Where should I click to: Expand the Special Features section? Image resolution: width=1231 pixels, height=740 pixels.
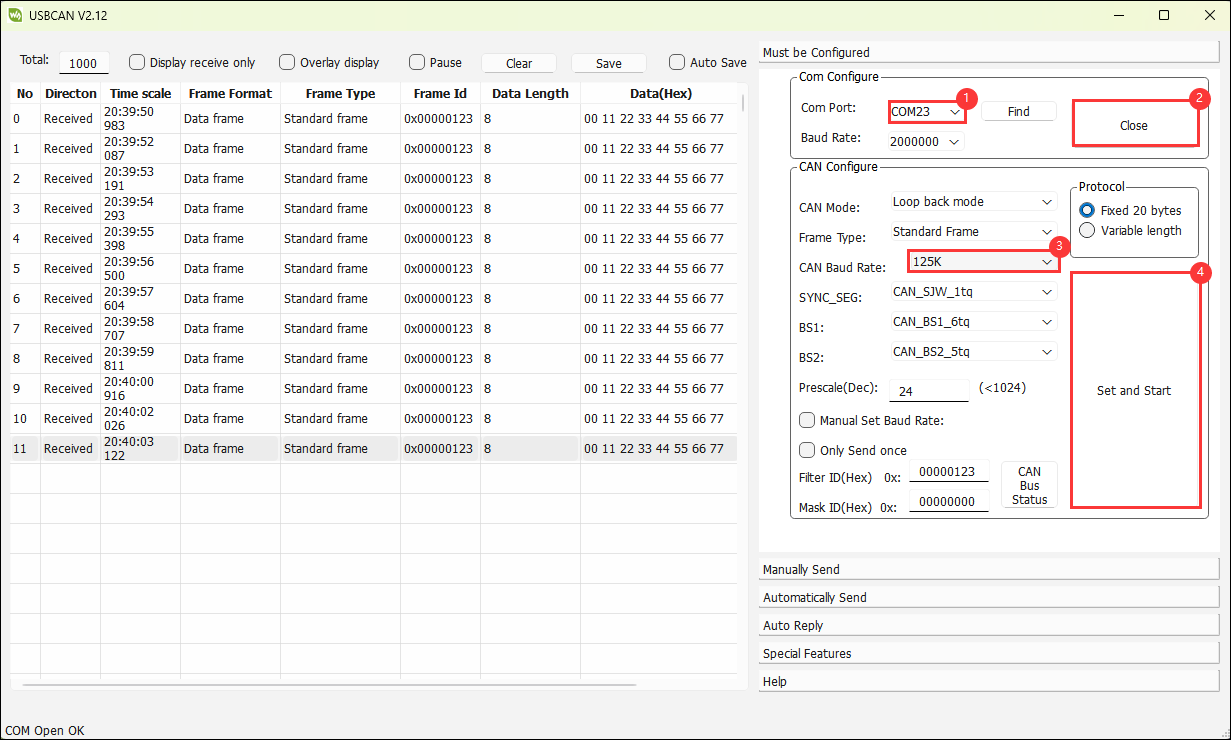[x=990, y=653]
